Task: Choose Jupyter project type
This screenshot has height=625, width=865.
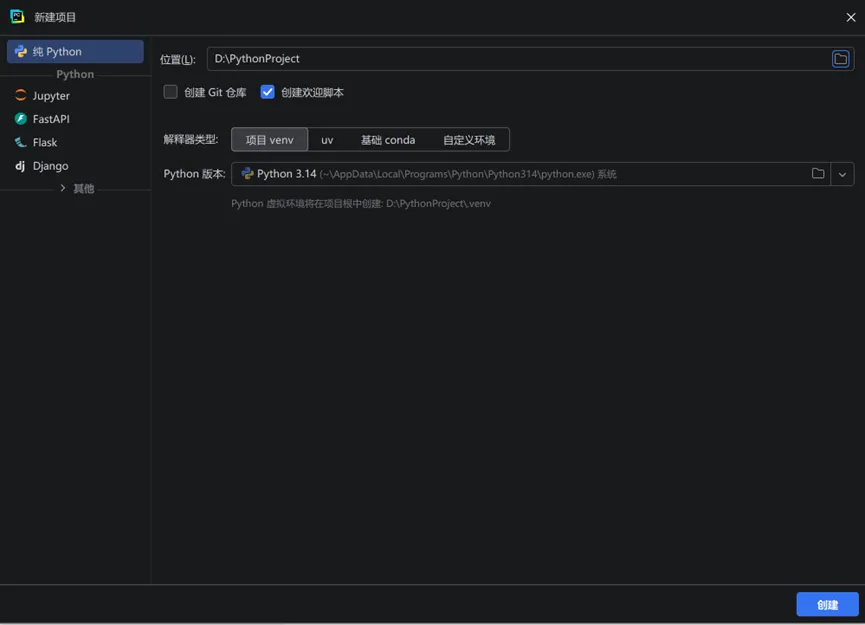Action: tap(75, 95)
